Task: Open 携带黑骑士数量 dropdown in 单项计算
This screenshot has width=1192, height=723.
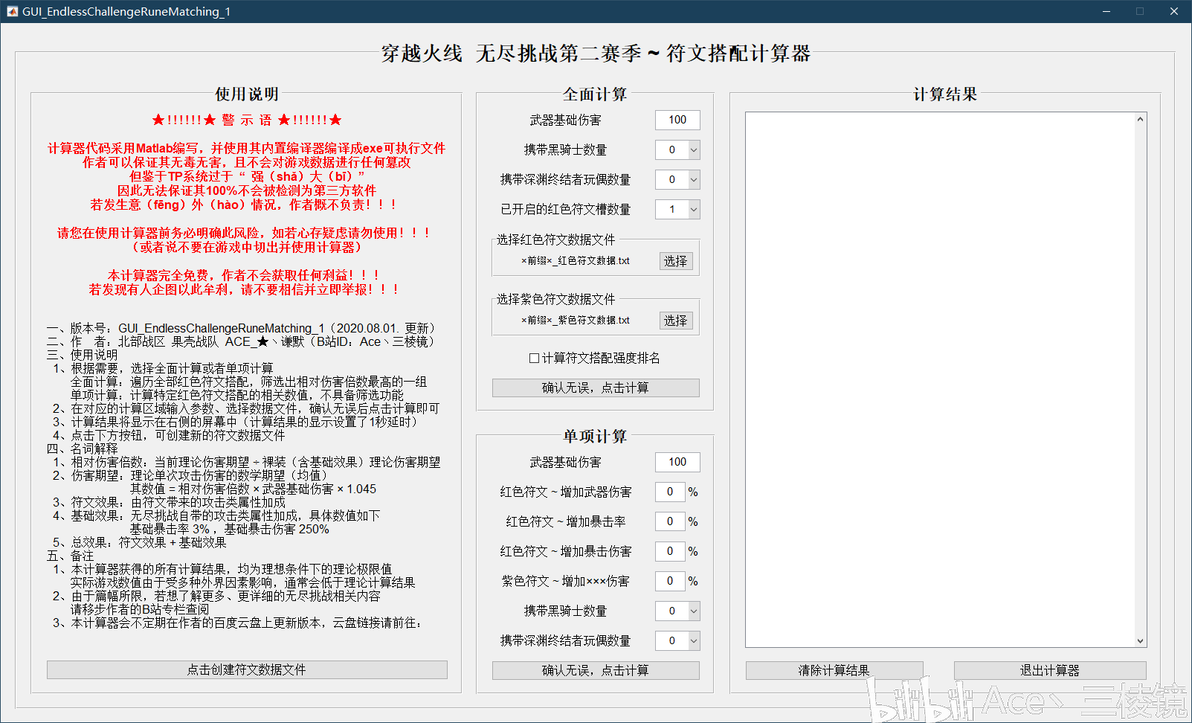Action: tap(677, 610)
